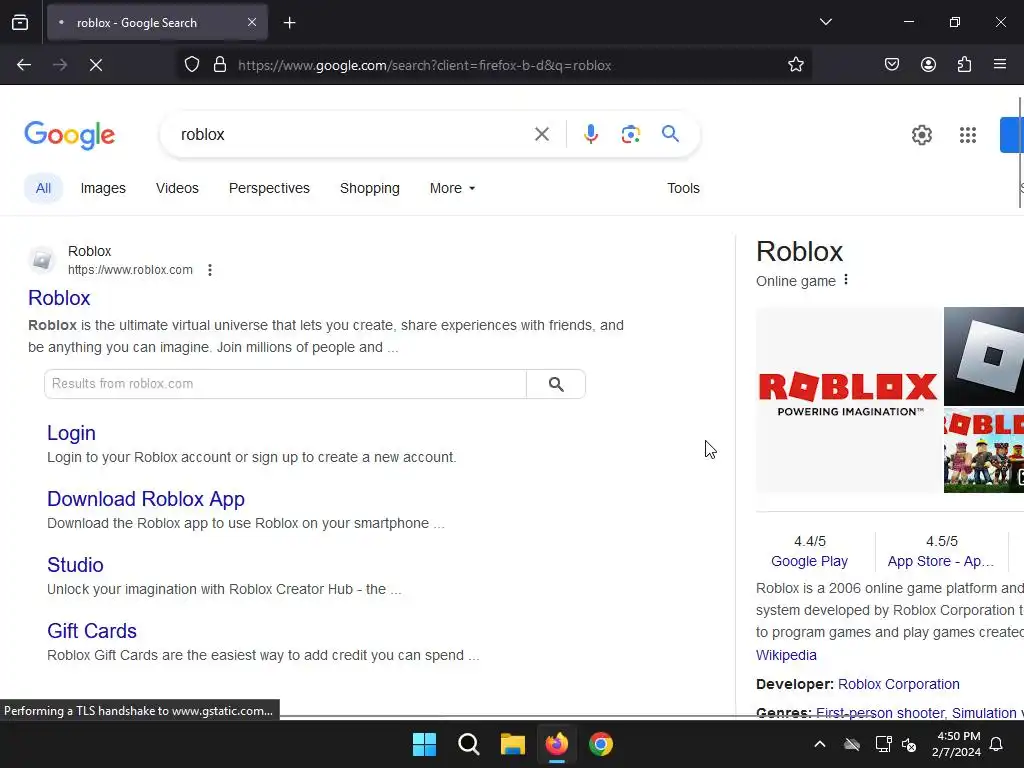This screenshot has width=1024, height=768.
Task: Open the Login sitelink
Action: [x=71, y=433]
